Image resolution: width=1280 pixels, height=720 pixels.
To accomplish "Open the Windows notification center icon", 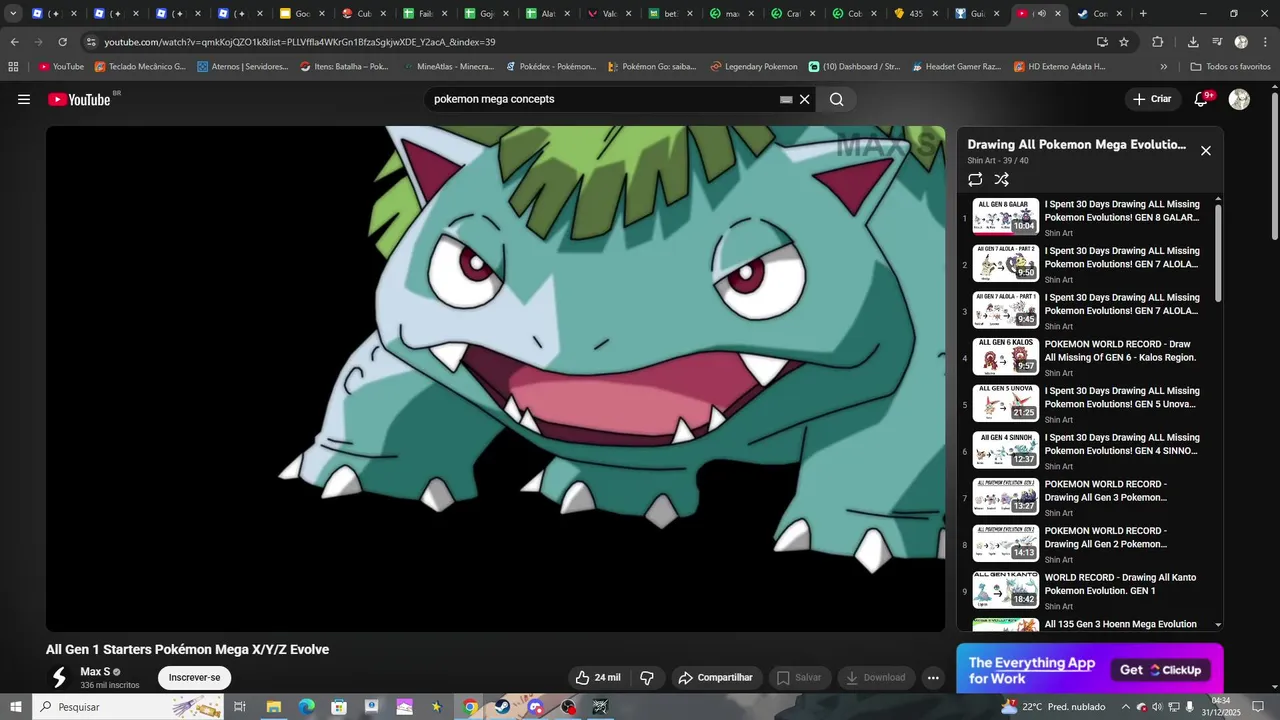I will click(x=1259, y=707).
